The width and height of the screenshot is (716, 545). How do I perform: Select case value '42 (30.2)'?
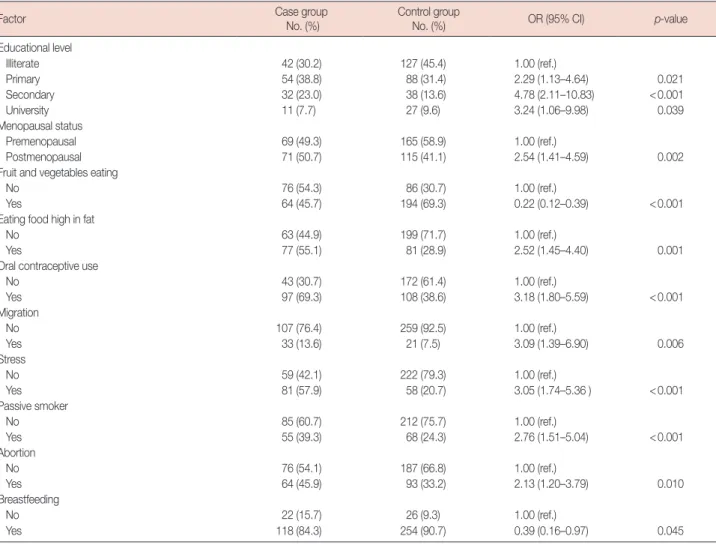click(301, 63)
